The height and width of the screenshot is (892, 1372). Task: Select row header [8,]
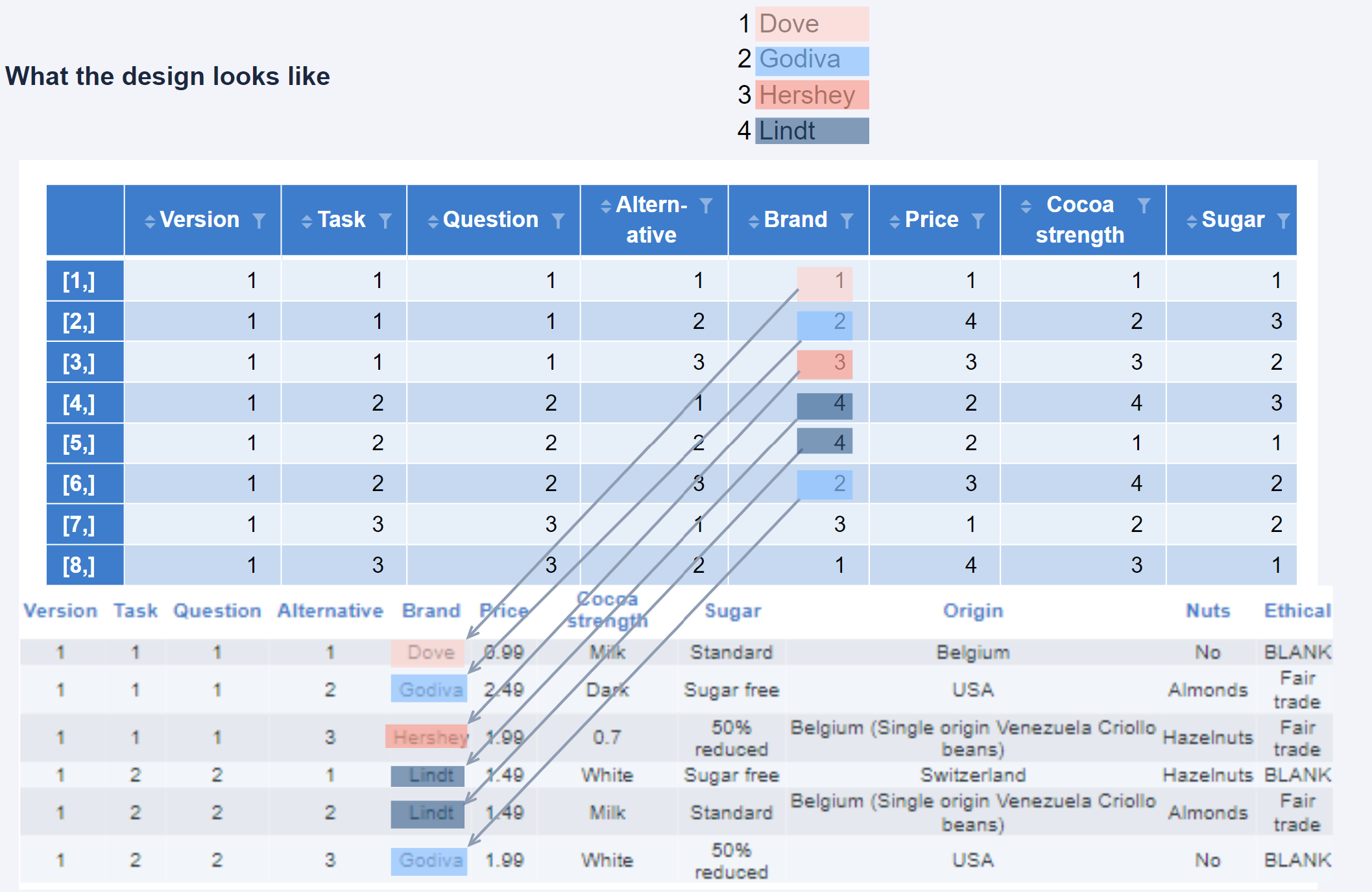pyautogui.click(x=85, y=565)
